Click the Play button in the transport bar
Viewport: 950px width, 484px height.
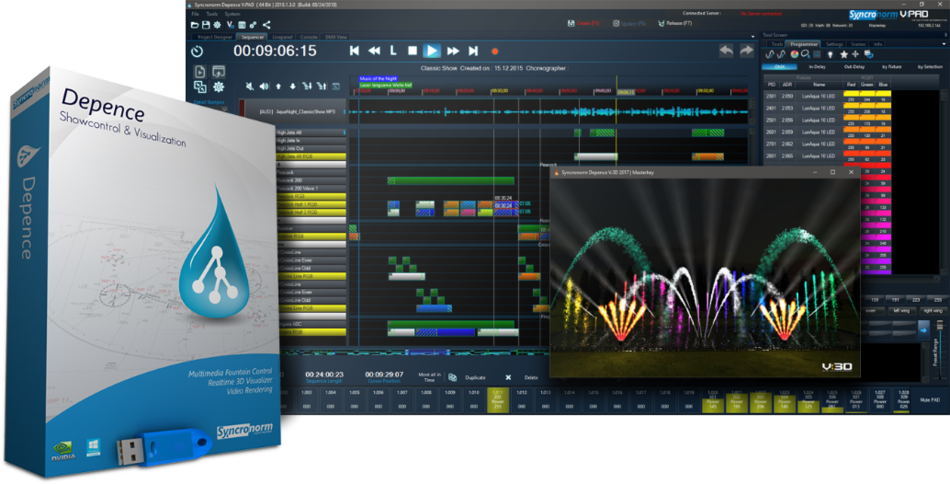(x=431, y=50)
